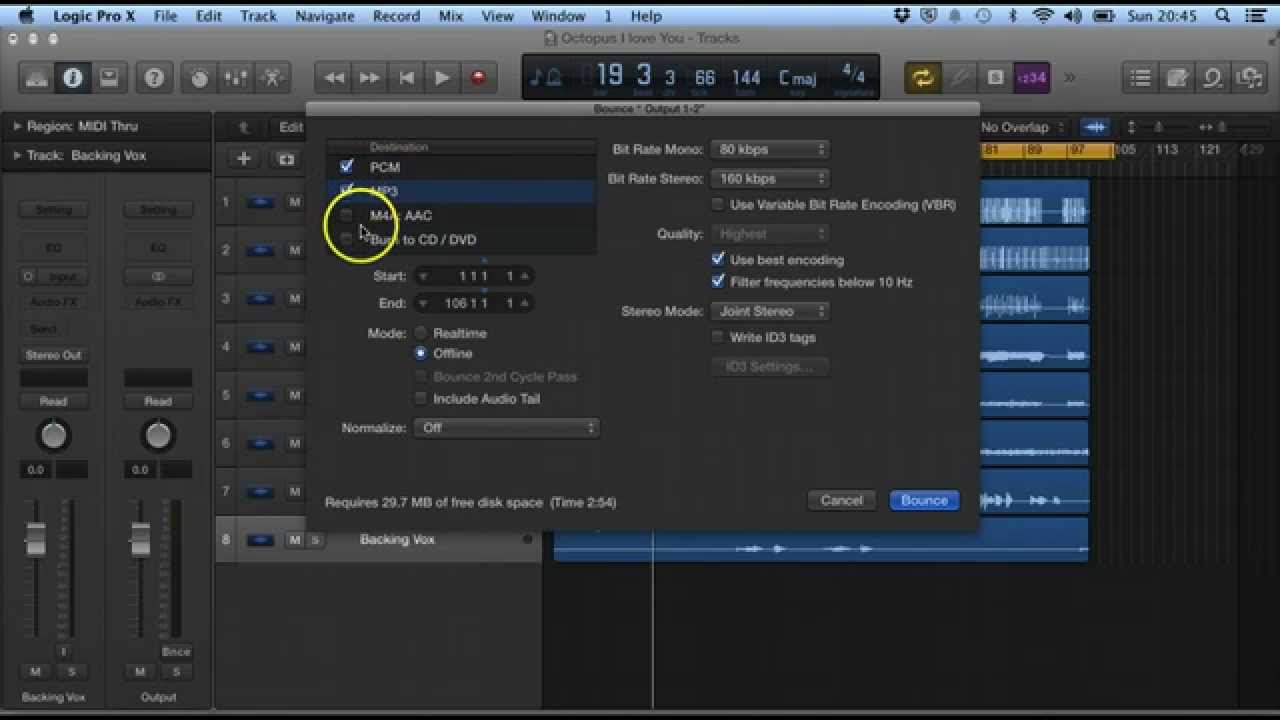Viewport: 1280px width, 720px height.
Task: Click the catch/up arrow icon beside Edit
Action: [243, 127]
